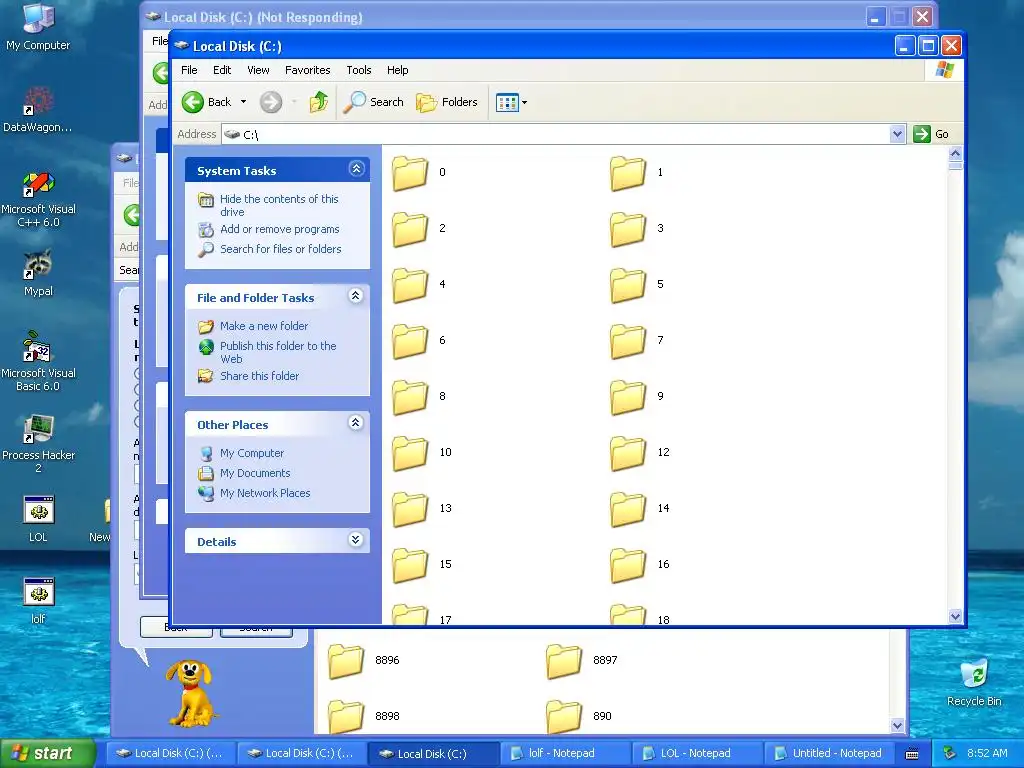Select folder icon named 12
Image resolution: width=1024 pixels, height=768 pixels.
point(628,454)
